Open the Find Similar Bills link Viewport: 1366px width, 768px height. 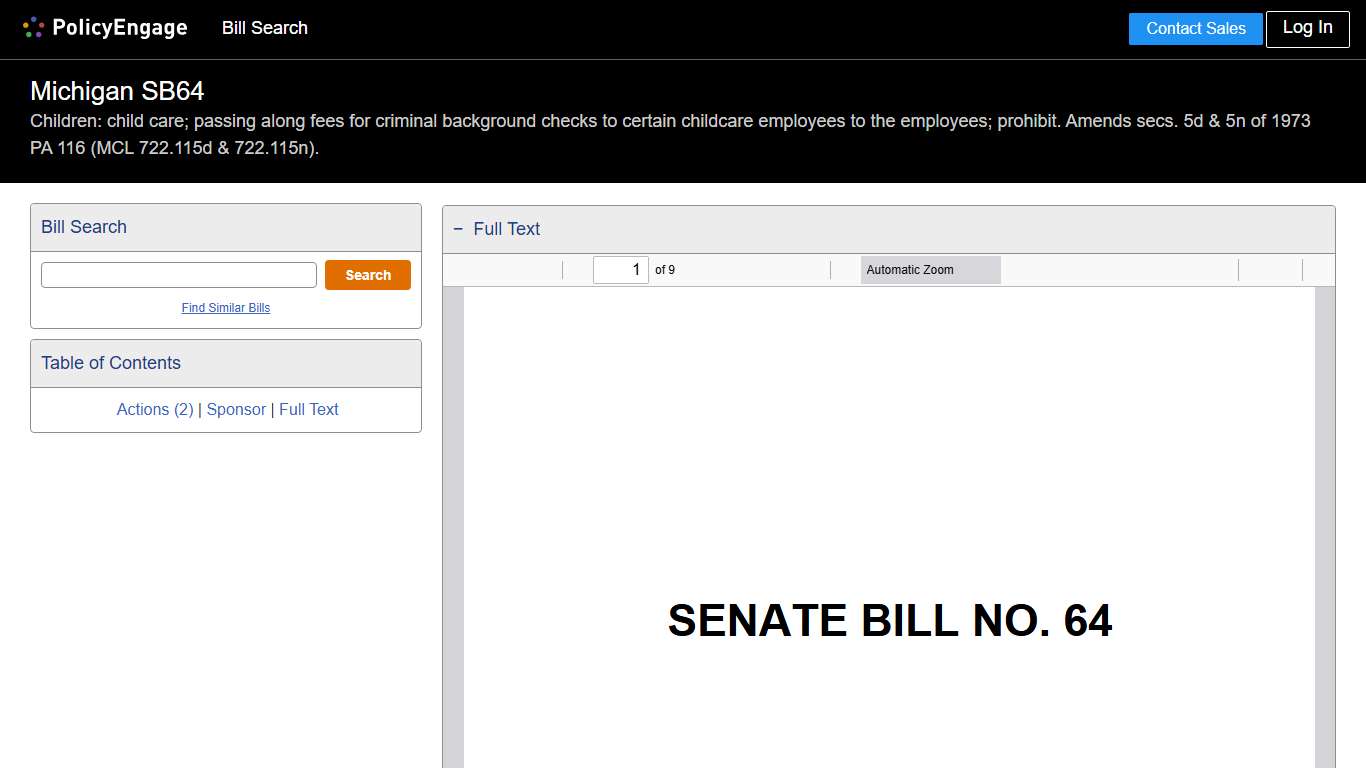point(225,308)
